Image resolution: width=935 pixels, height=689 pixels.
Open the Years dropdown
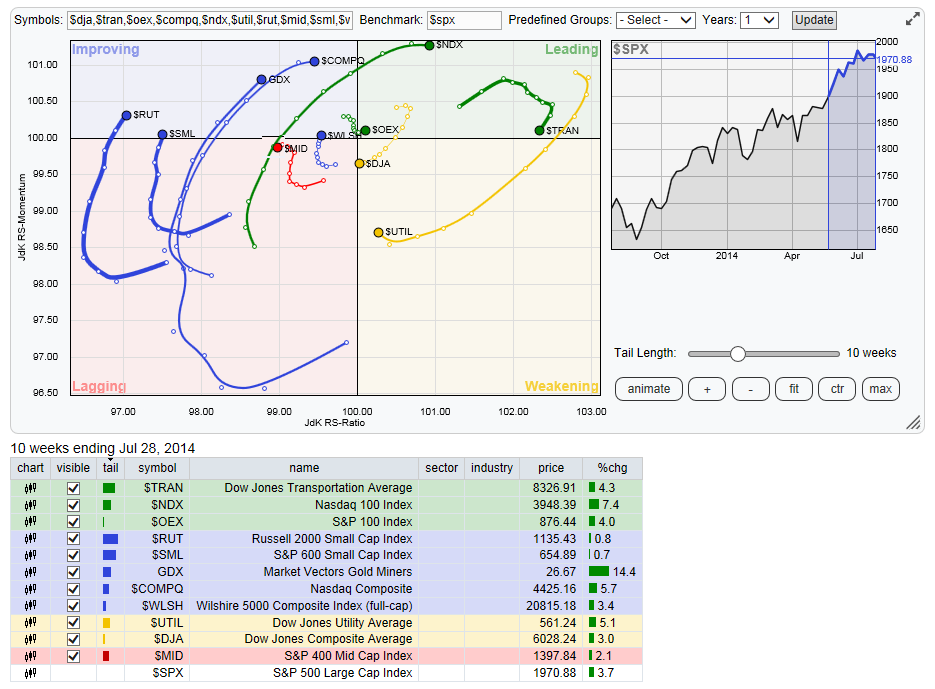coord(759,20)
